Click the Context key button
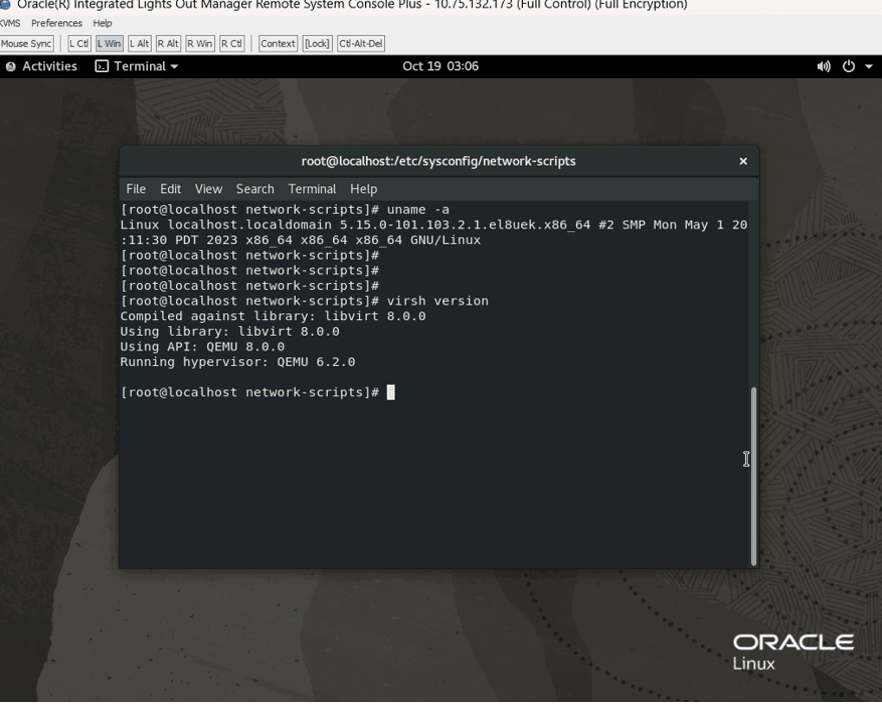 [x=277, y=43]
